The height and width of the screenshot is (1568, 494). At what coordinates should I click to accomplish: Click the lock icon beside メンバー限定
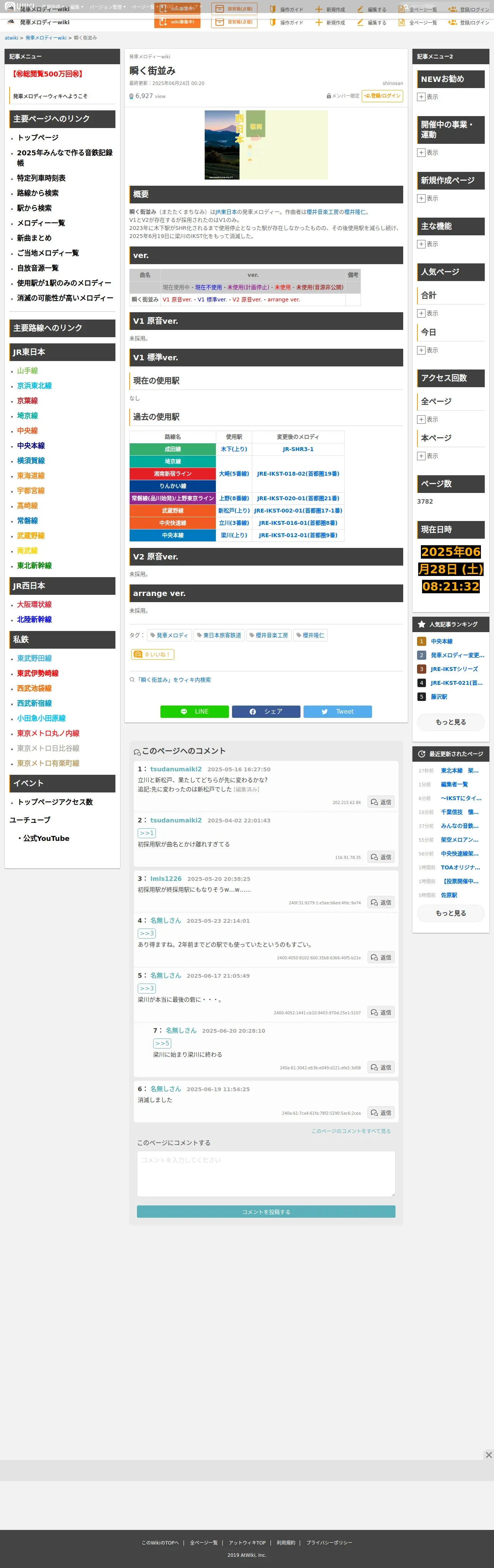(329, 96)
